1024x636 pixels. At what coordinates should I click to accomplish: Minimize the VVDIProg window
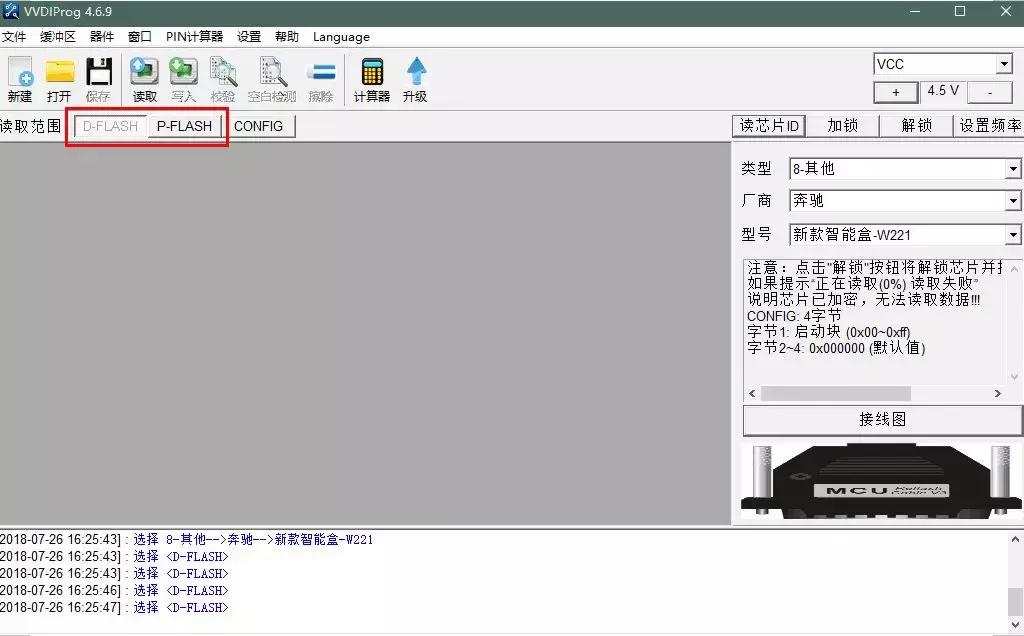click(x=915, y=11)
